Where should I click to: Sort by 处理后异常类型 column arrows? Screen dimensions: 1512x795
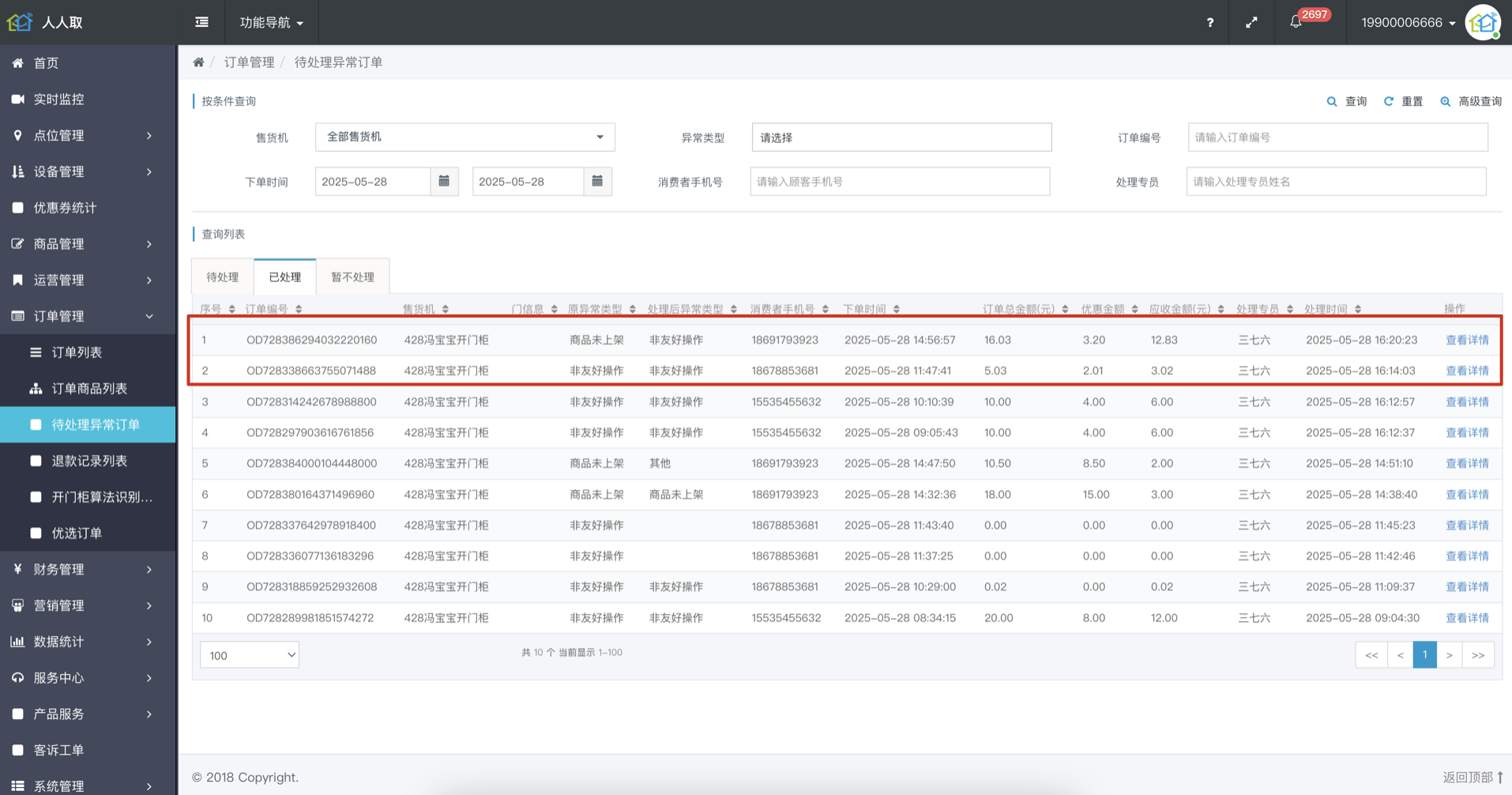(x=734, y=309)
